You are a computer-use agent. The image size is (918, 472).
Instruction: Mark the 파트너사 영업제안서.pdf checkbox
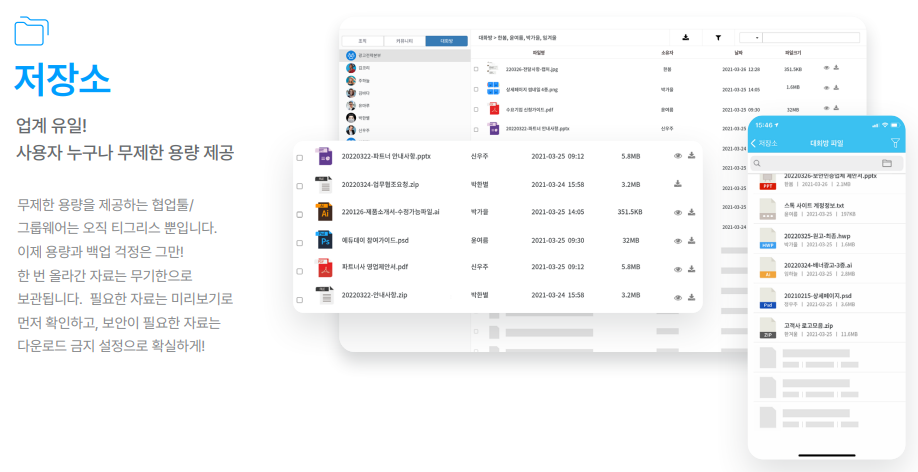[300, 271]
